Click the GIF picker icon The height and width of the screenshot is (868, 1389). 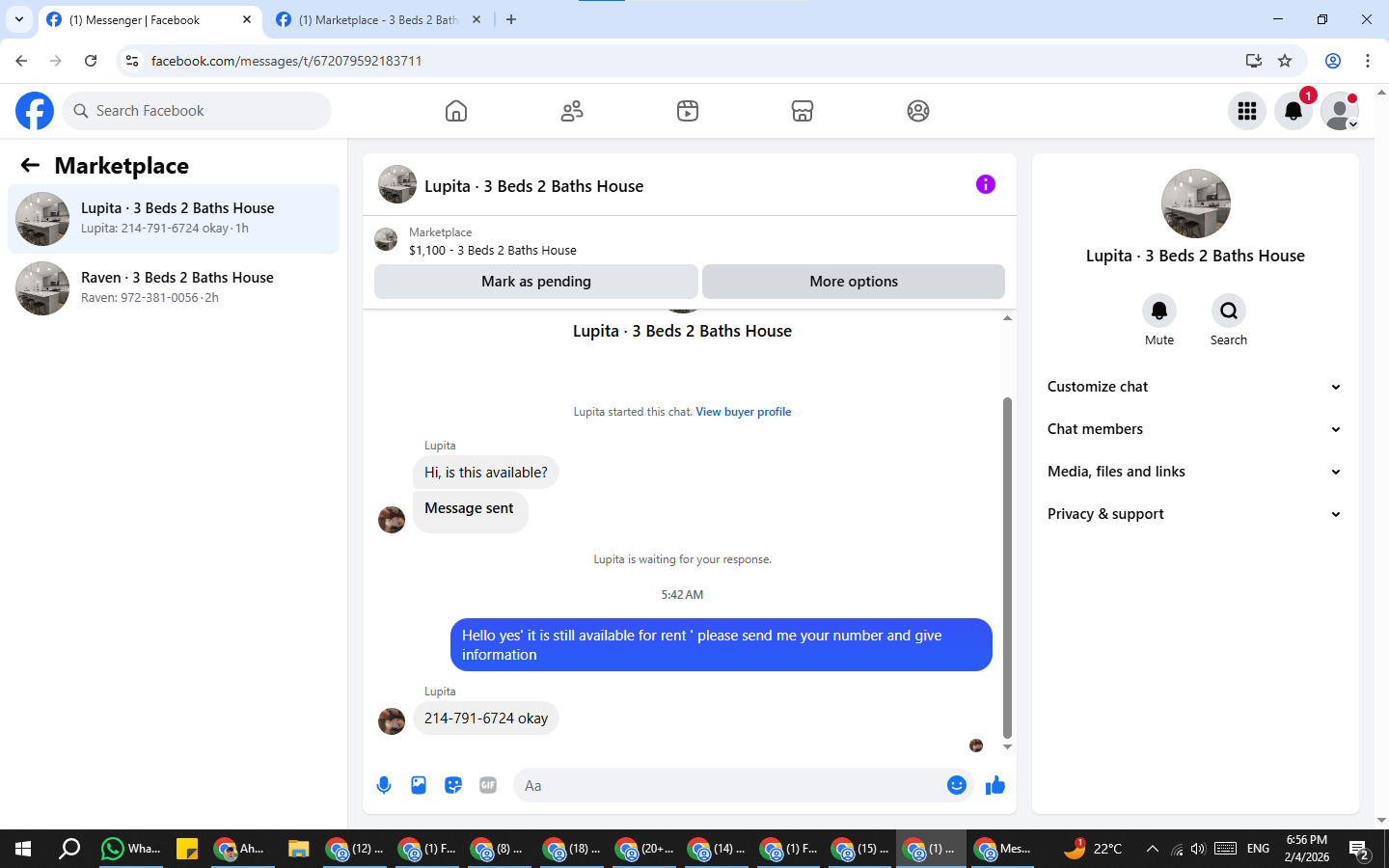click(488, 785)
